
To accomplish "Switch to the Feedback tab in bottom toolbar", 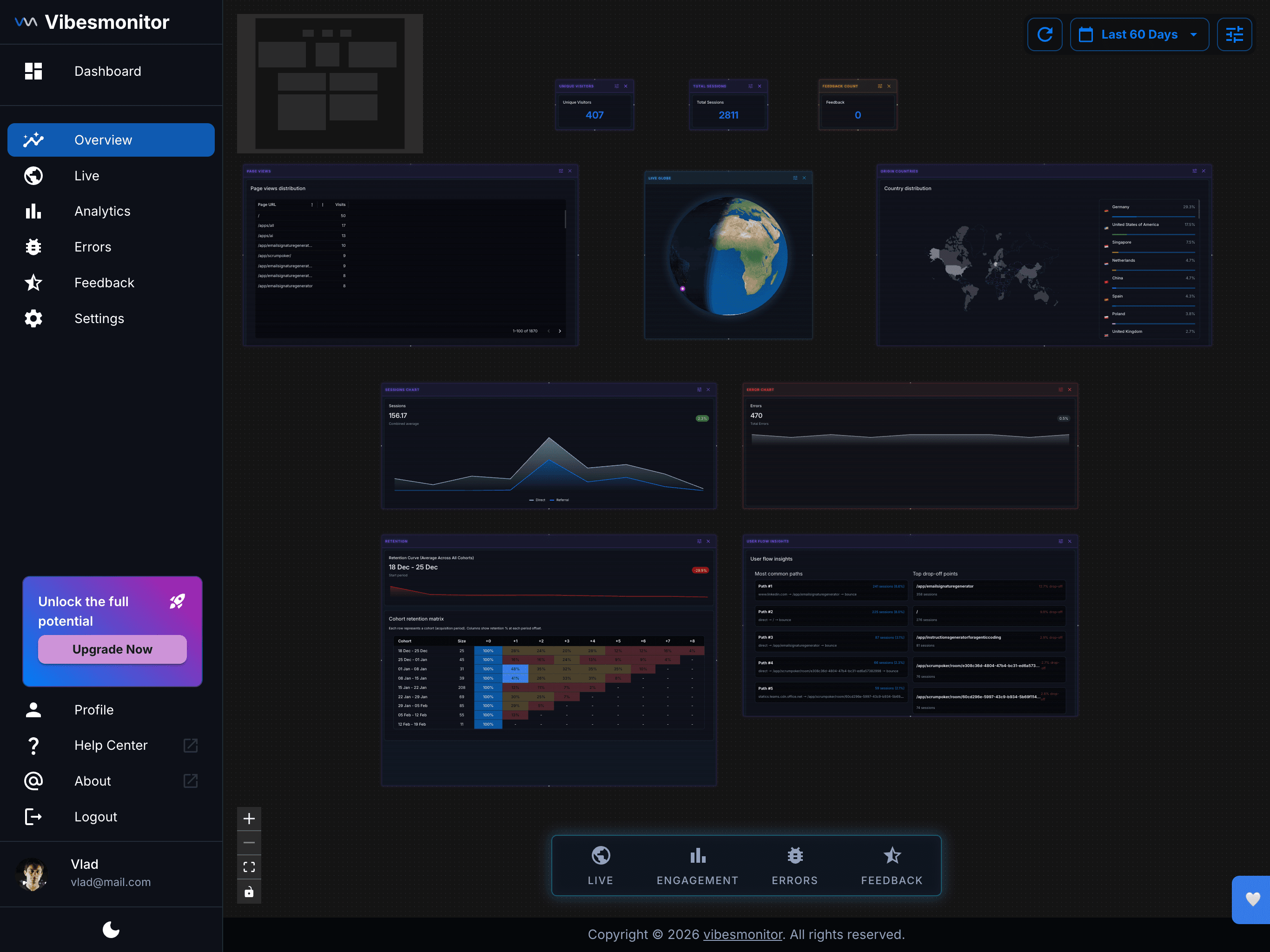I will click(891, 855).
